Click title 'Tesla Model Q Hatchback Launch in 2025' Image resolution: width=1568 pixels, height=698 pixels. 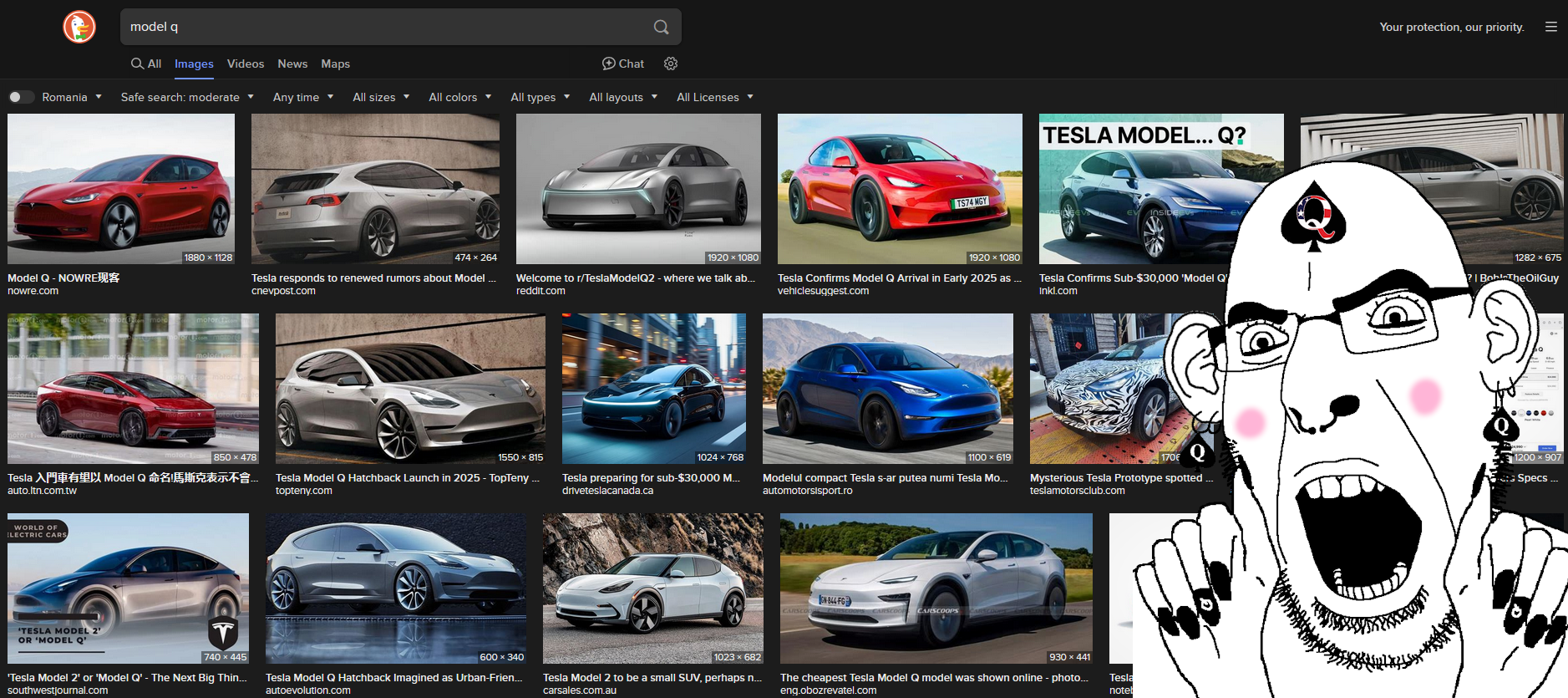(408, 478)
